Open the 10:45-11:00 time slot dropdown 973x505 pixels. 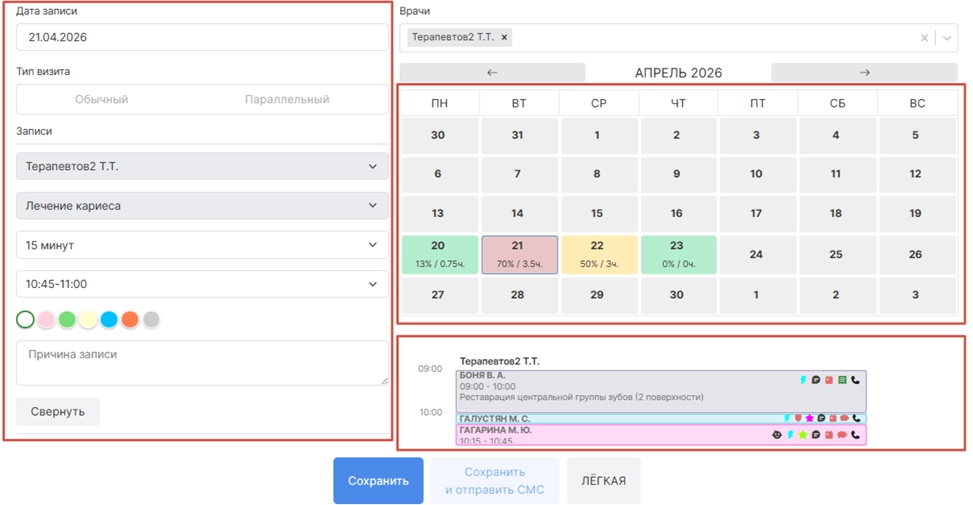tap(202, 284)
